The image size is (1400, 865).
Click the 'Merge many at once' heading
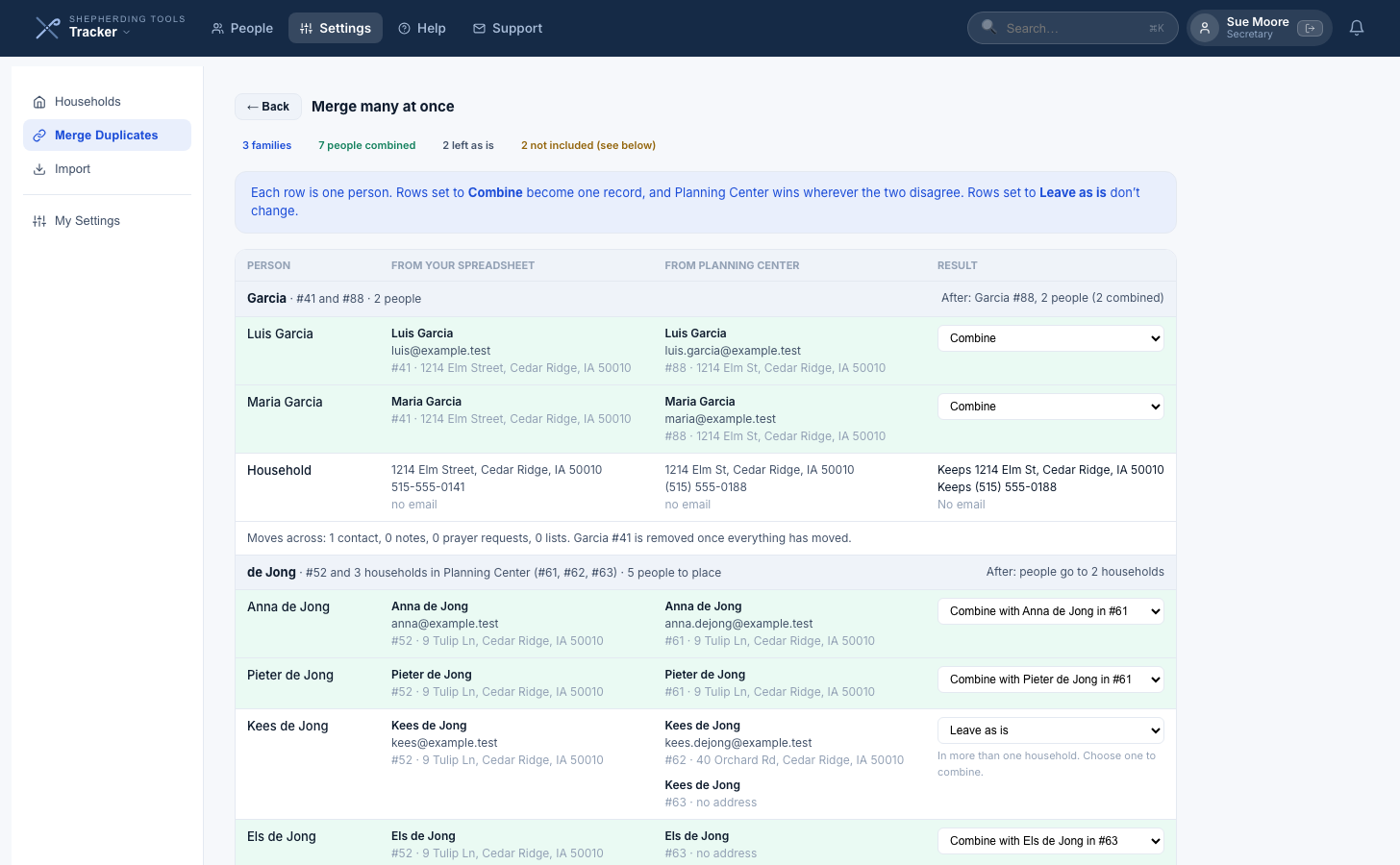pos(383,107)
